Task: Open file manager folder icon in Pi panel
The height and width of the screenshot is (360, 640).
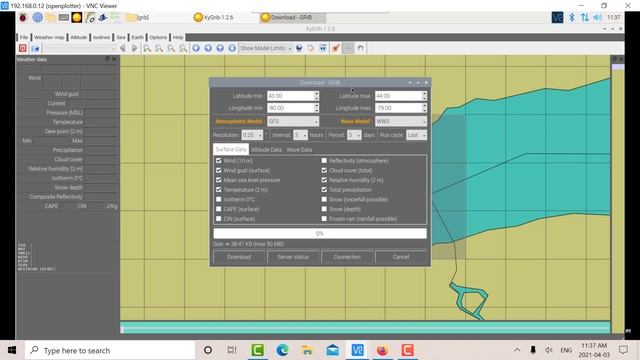Action: [x=51, y=17]
